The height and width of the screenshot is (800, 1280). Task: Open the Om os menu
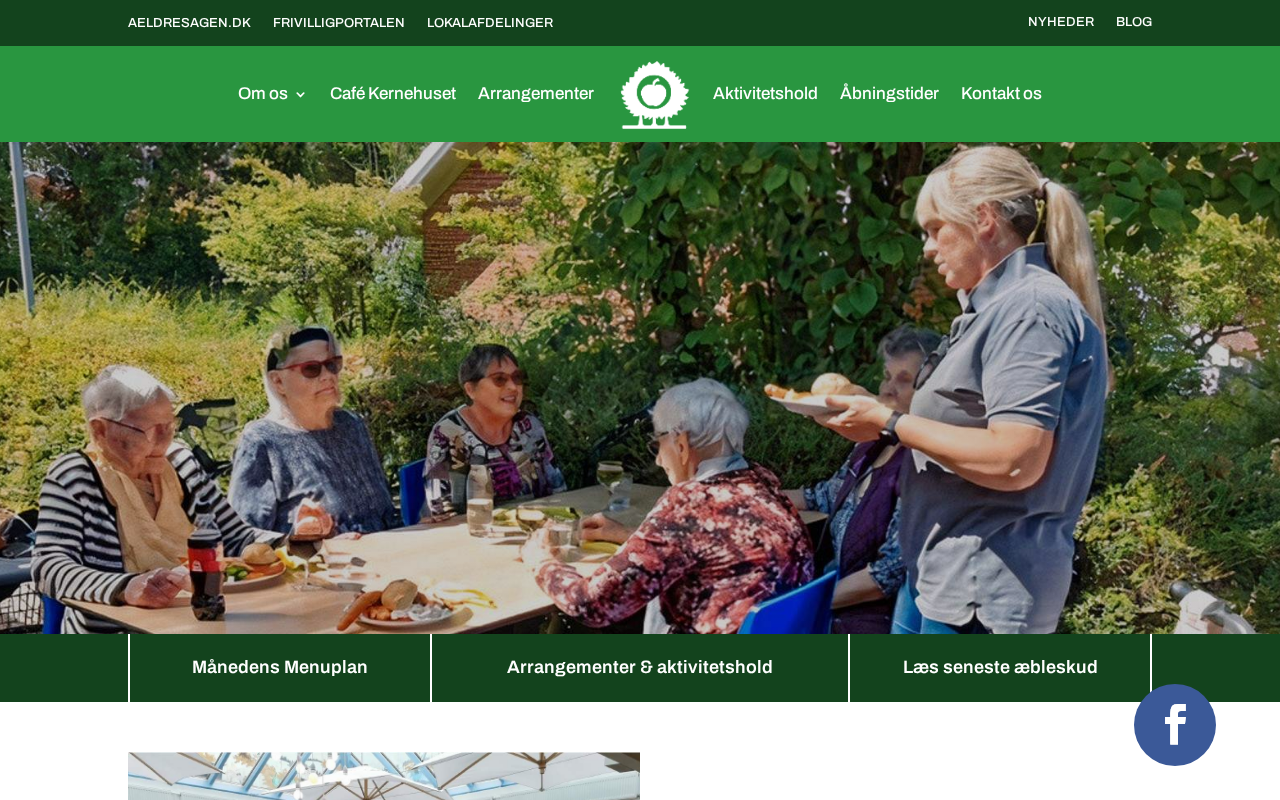tap(263, 94)
